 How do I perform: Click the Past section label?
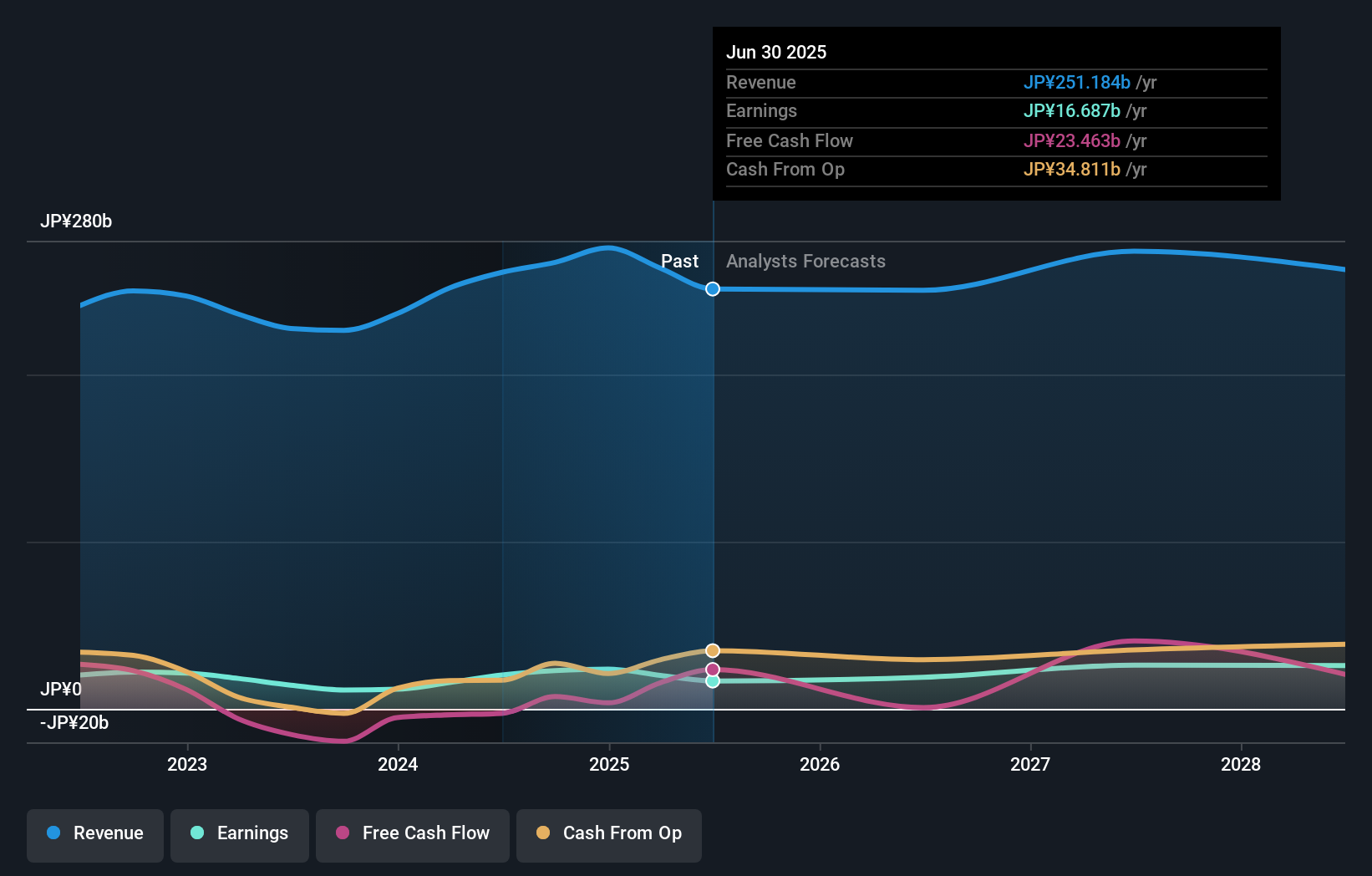pos(680,262)
